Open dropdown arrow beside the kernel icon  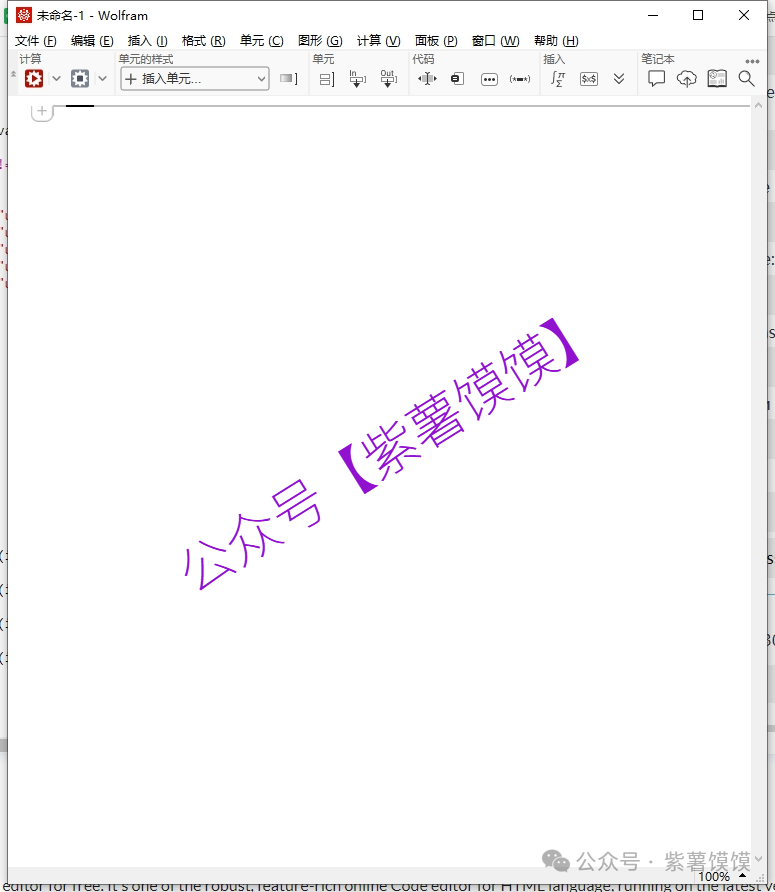[102, 78]
